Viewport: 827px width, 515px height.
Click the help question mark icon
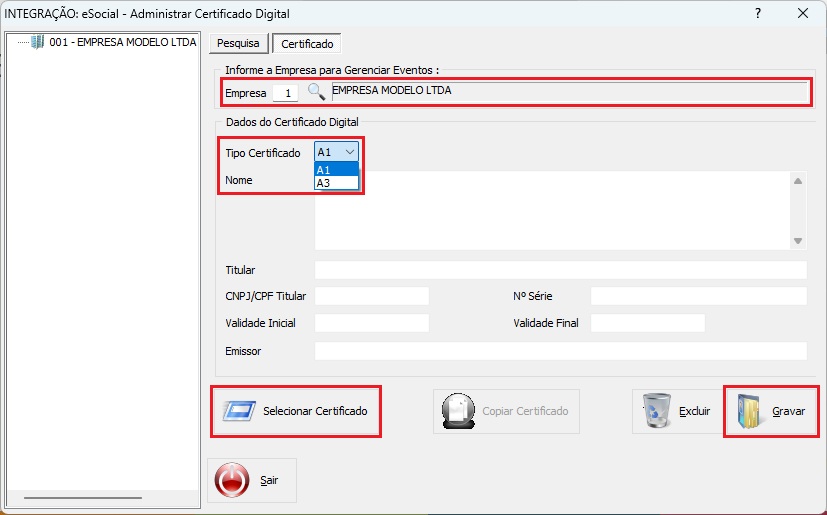(758, 13)
